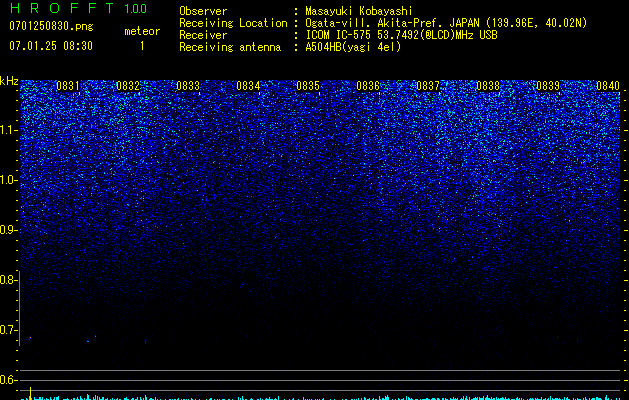
Task: Click the 0835 time marker
Action: coord(308,86)
